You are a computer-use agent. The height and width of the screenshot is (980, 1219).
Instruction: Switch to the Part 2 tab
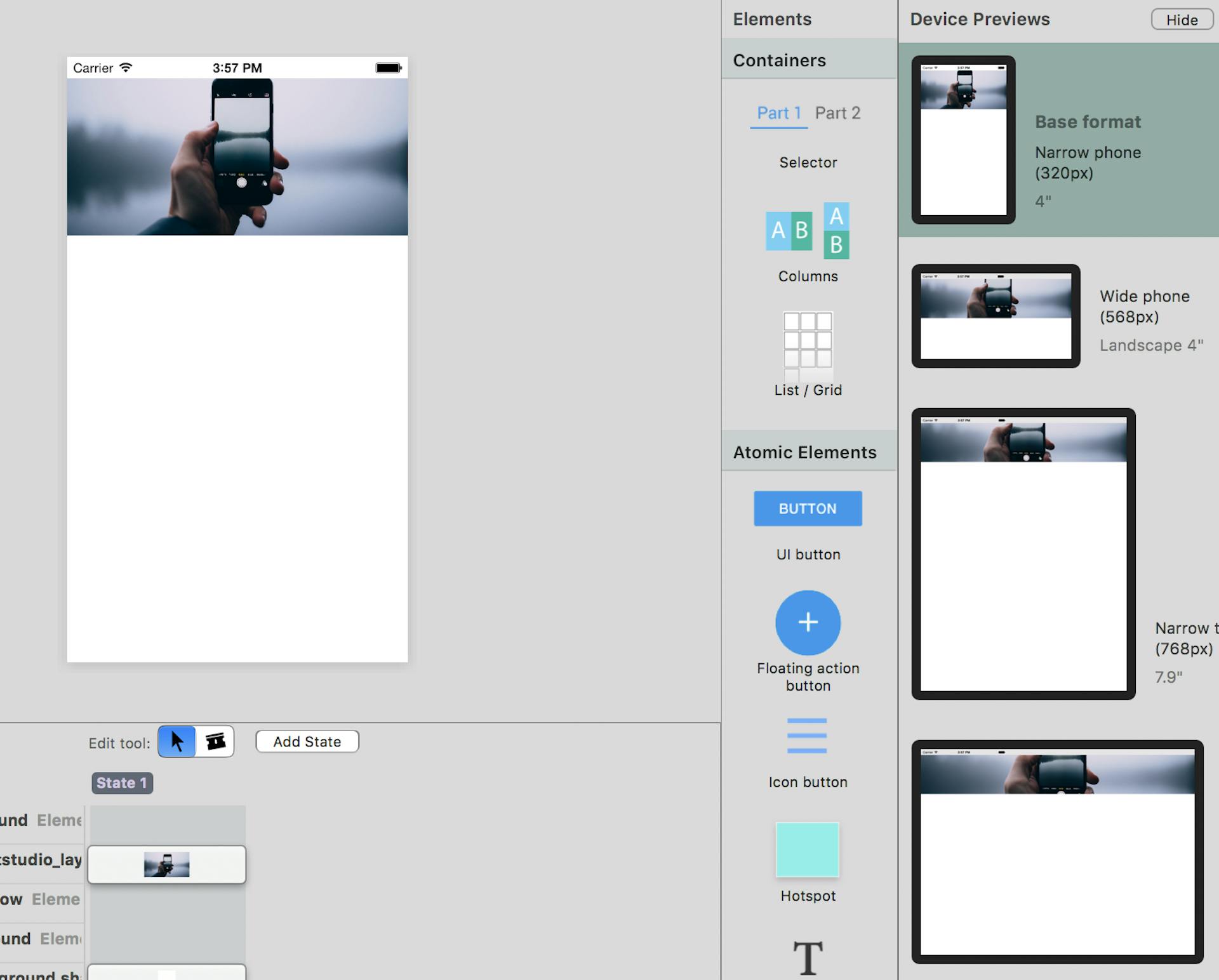(x=838, y=112)
